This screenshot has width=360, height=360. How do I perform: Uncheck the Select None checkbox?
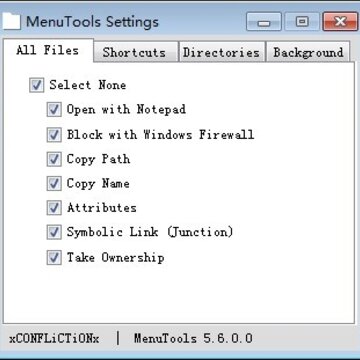pos(36,85)
